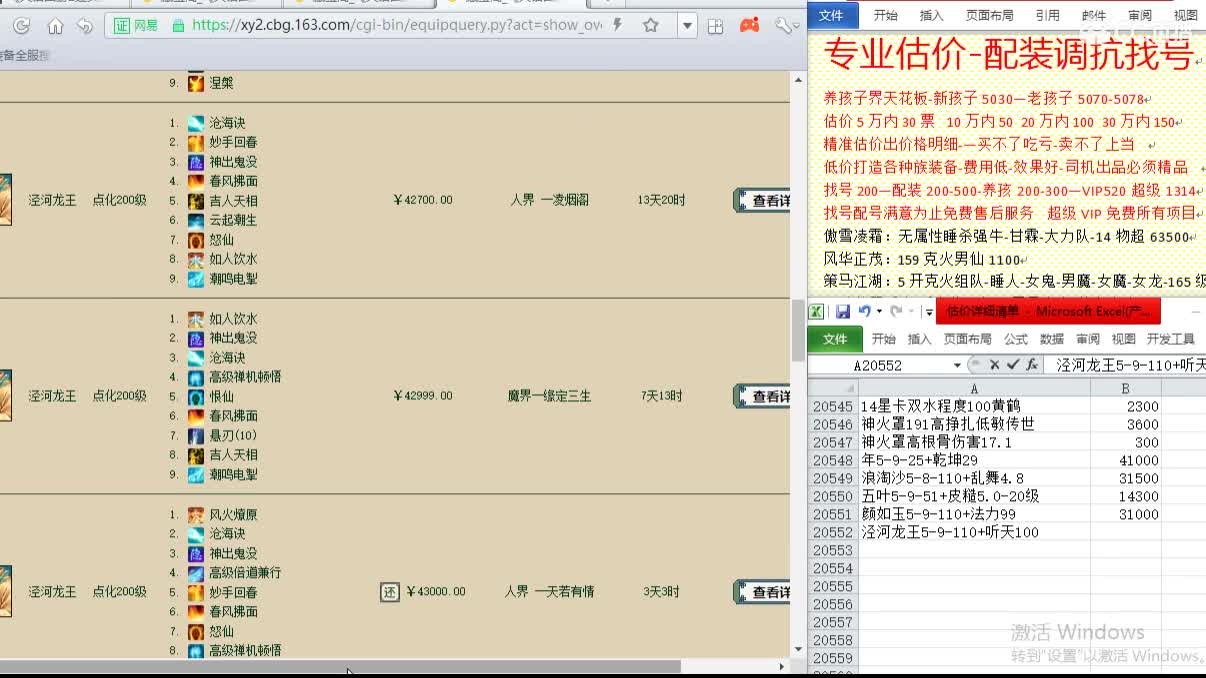Go to the browser home page
Image resolution: width=1206 pixels, height=678 pixels.
pos(55,26)
